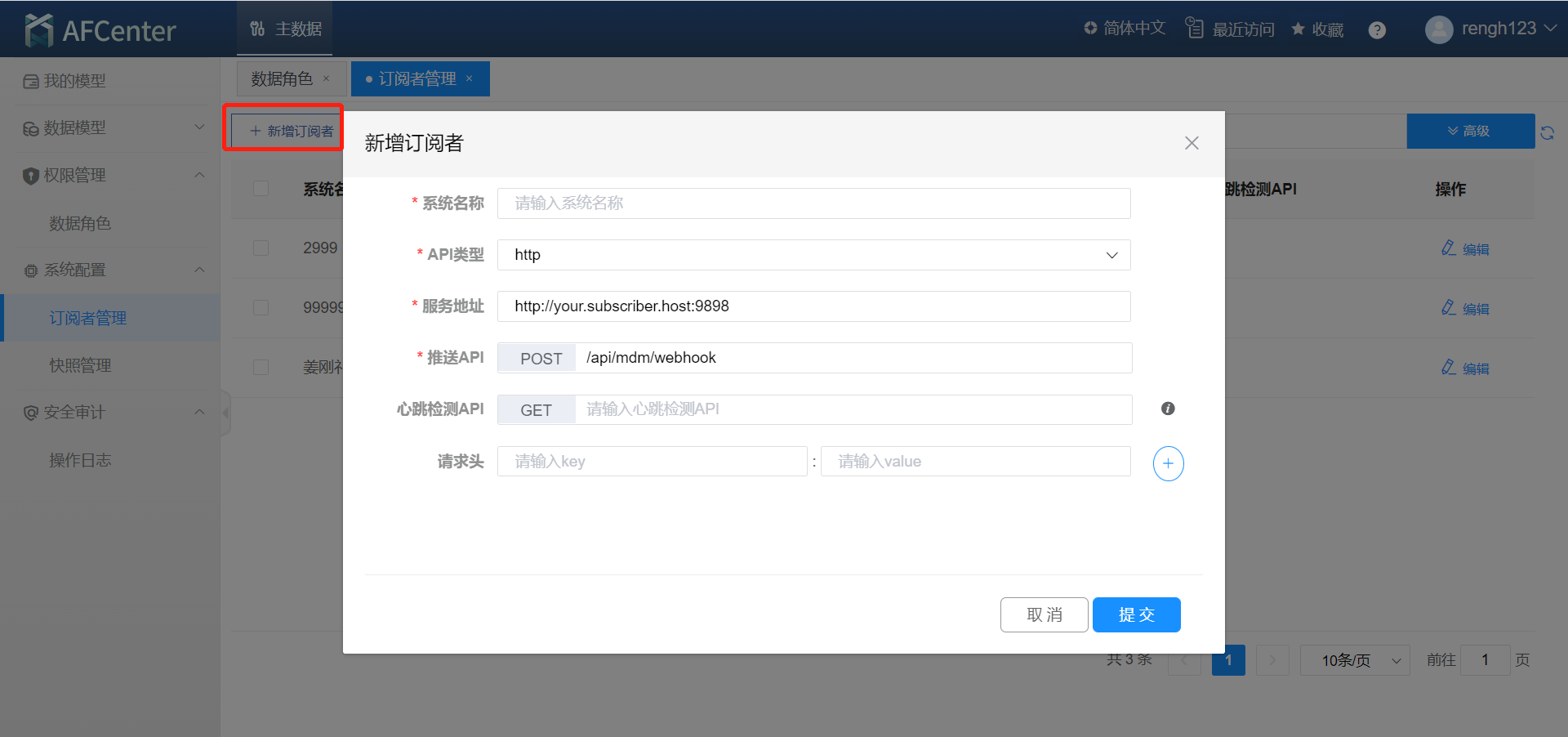Click the refresh icon beside 高级

click(1547, 132)
